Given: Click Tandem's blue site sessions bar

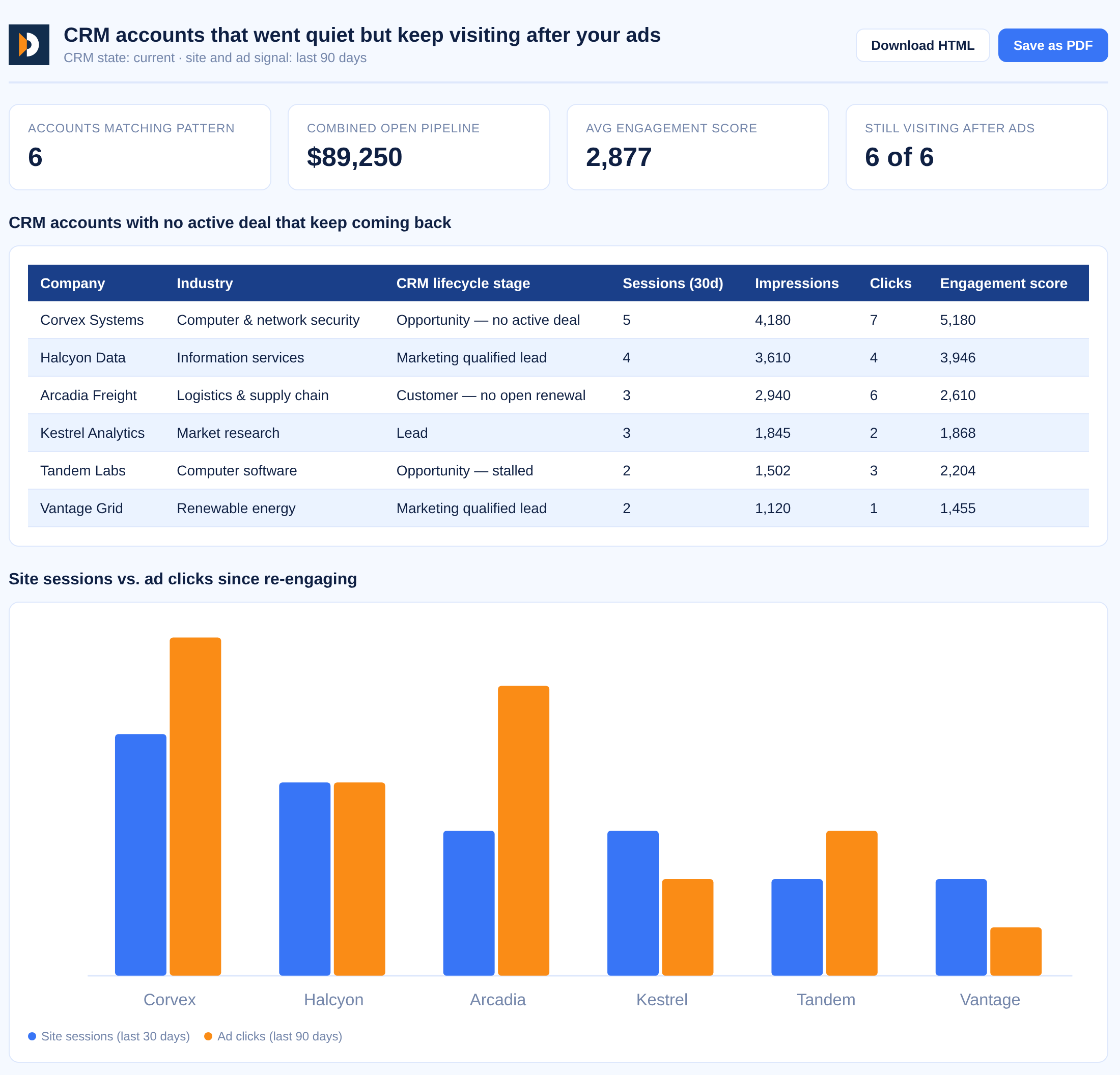Looking at the screenshot, I should tap(797, 927).
